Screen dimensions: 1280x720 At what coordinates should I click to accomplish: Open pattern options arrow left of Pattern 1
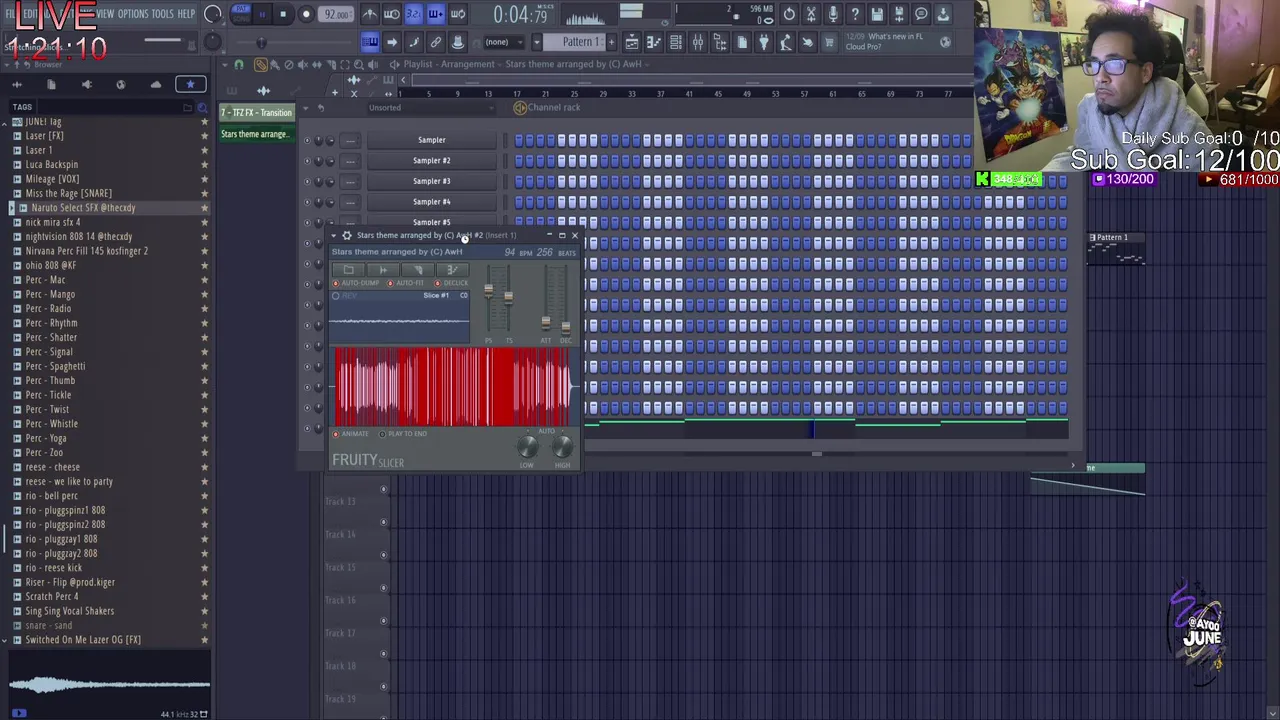pos(537,42)
